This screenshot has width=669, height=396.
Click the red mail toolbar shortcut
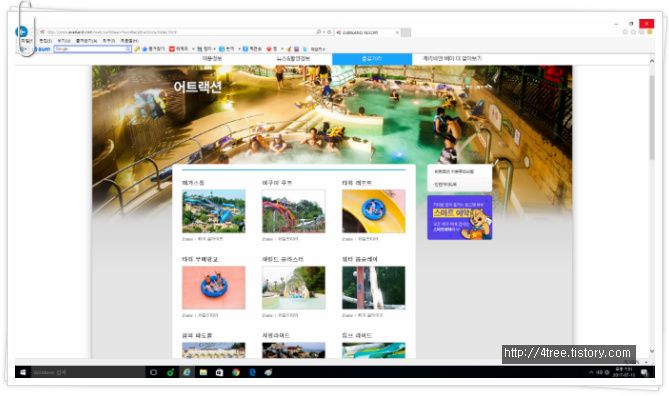pyautogui.click(x=179, y=50)
